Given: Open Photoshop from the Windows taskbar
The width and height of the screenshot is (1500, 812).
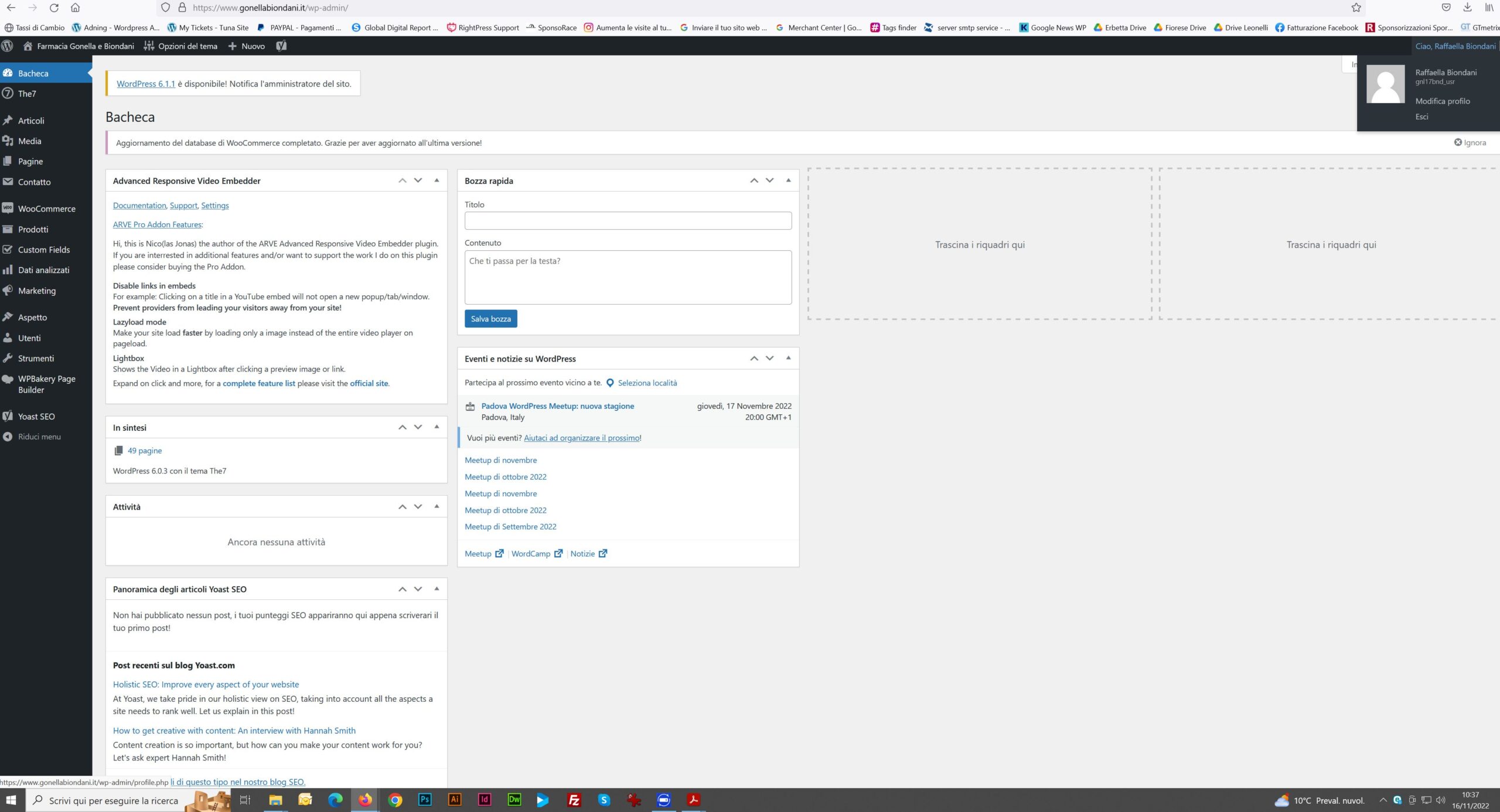Looking at the screenshot, I should pyautogui.click(x=425, y=800).
